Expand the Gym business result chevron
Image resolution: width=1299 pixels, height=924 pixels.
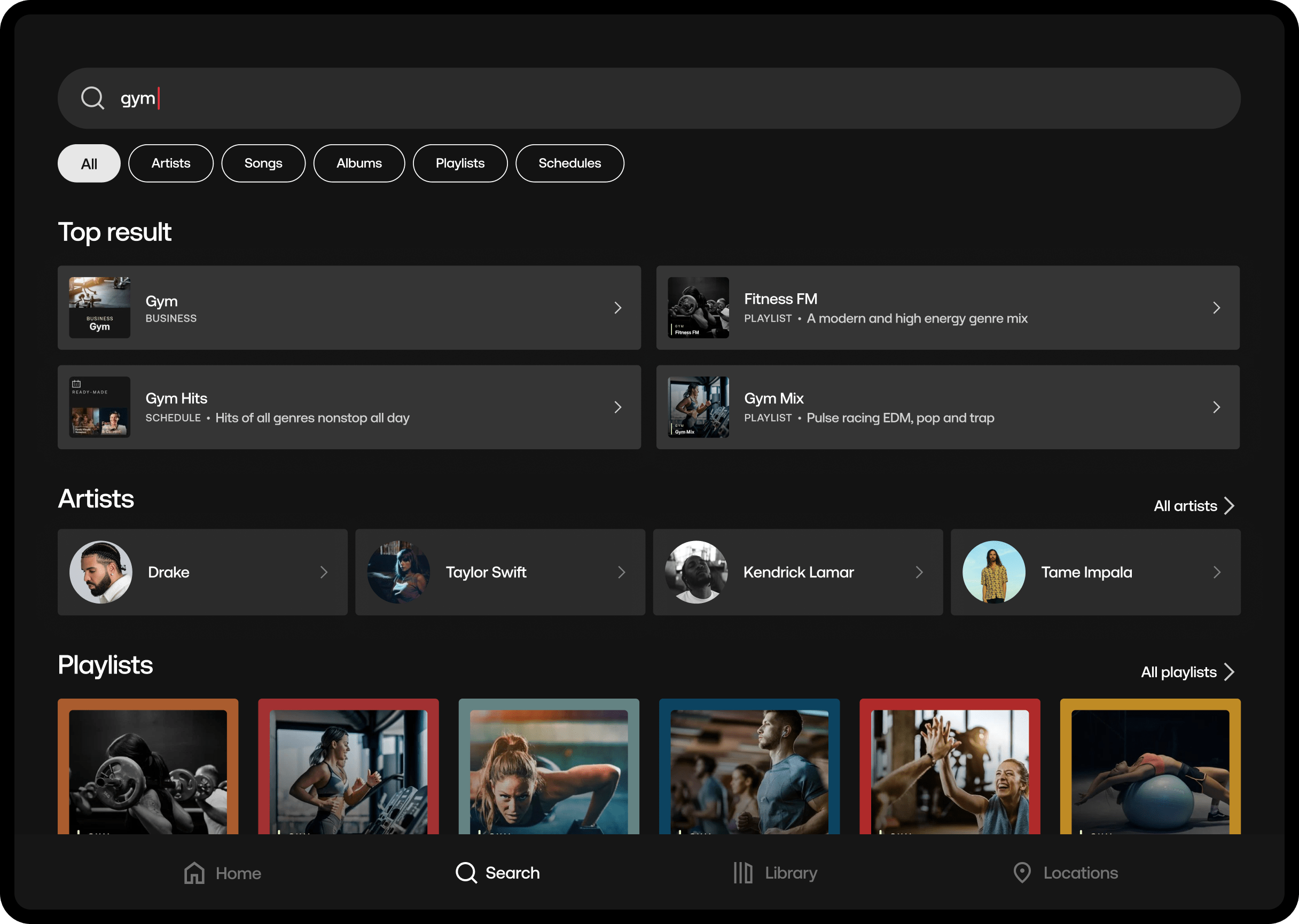point(618,308)
